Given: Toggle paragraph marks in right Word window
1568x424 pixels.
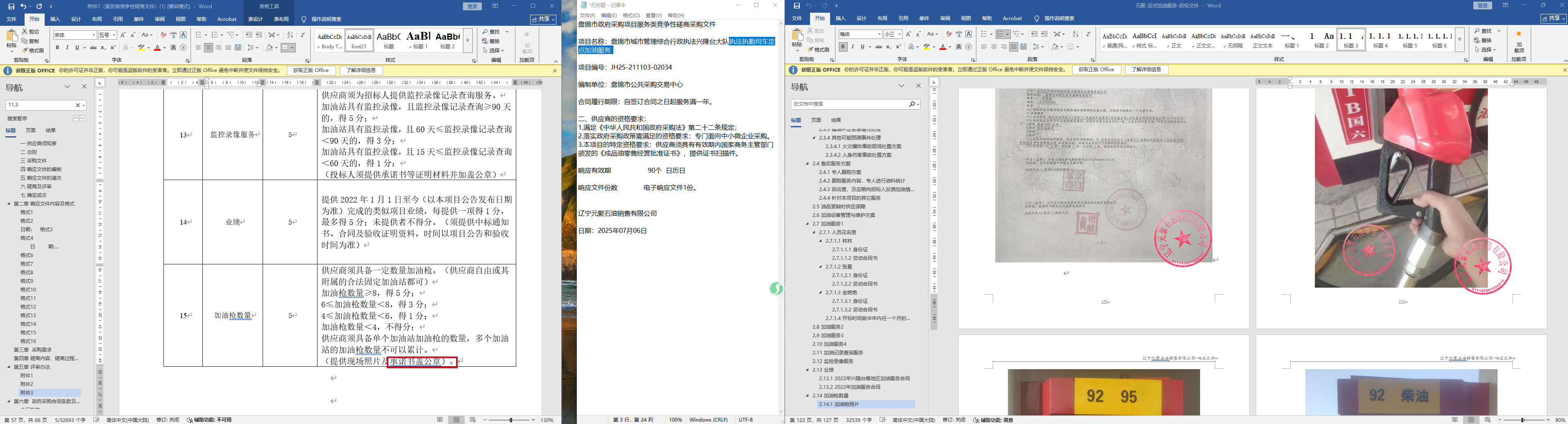Looking at the screenshot, I should click(1088, 35).
